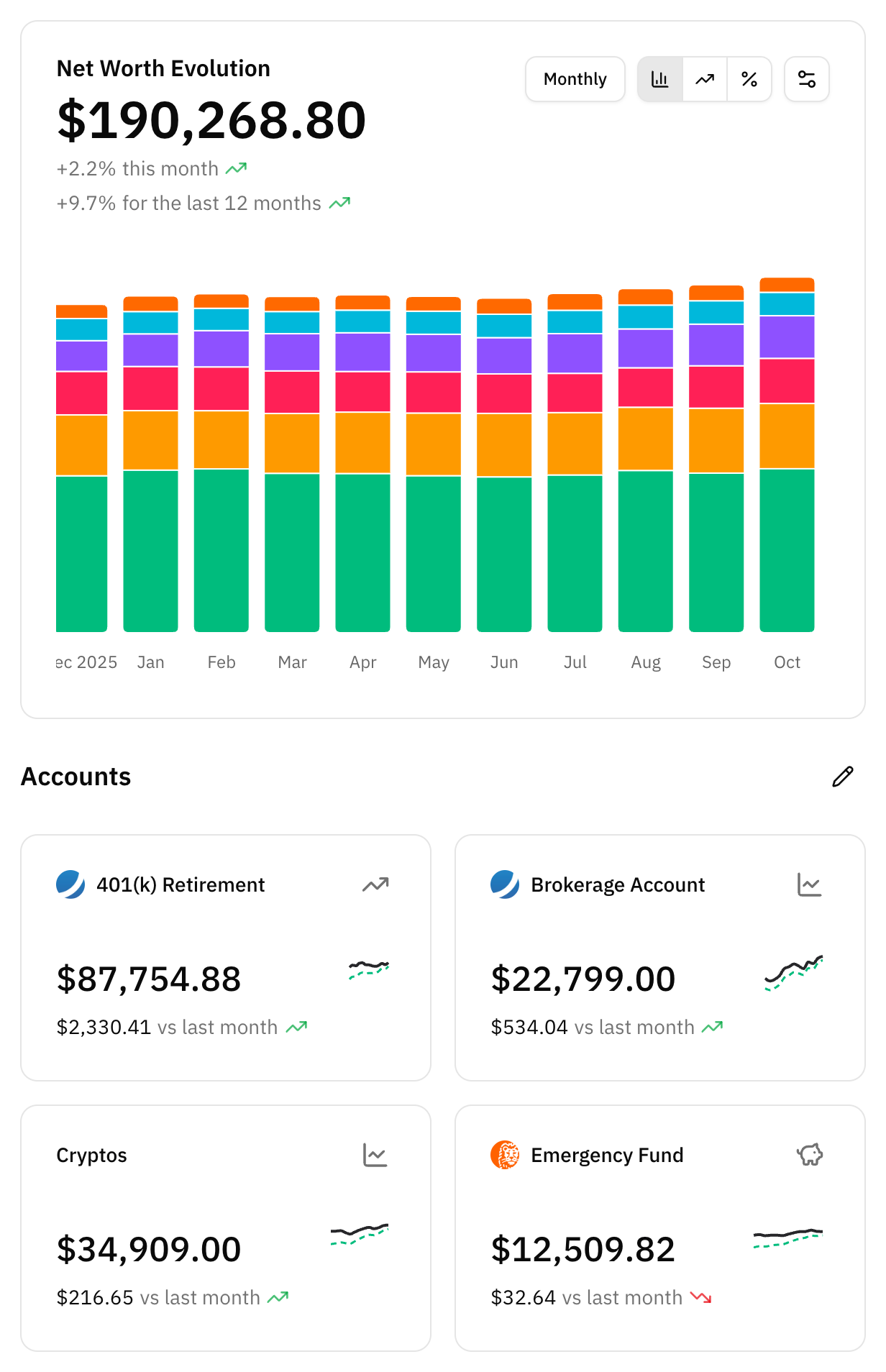The height and width of the screenshot is (1372, 886).
Task: Click the 401(k) Retirement sparkline
Action: (369, 970)
